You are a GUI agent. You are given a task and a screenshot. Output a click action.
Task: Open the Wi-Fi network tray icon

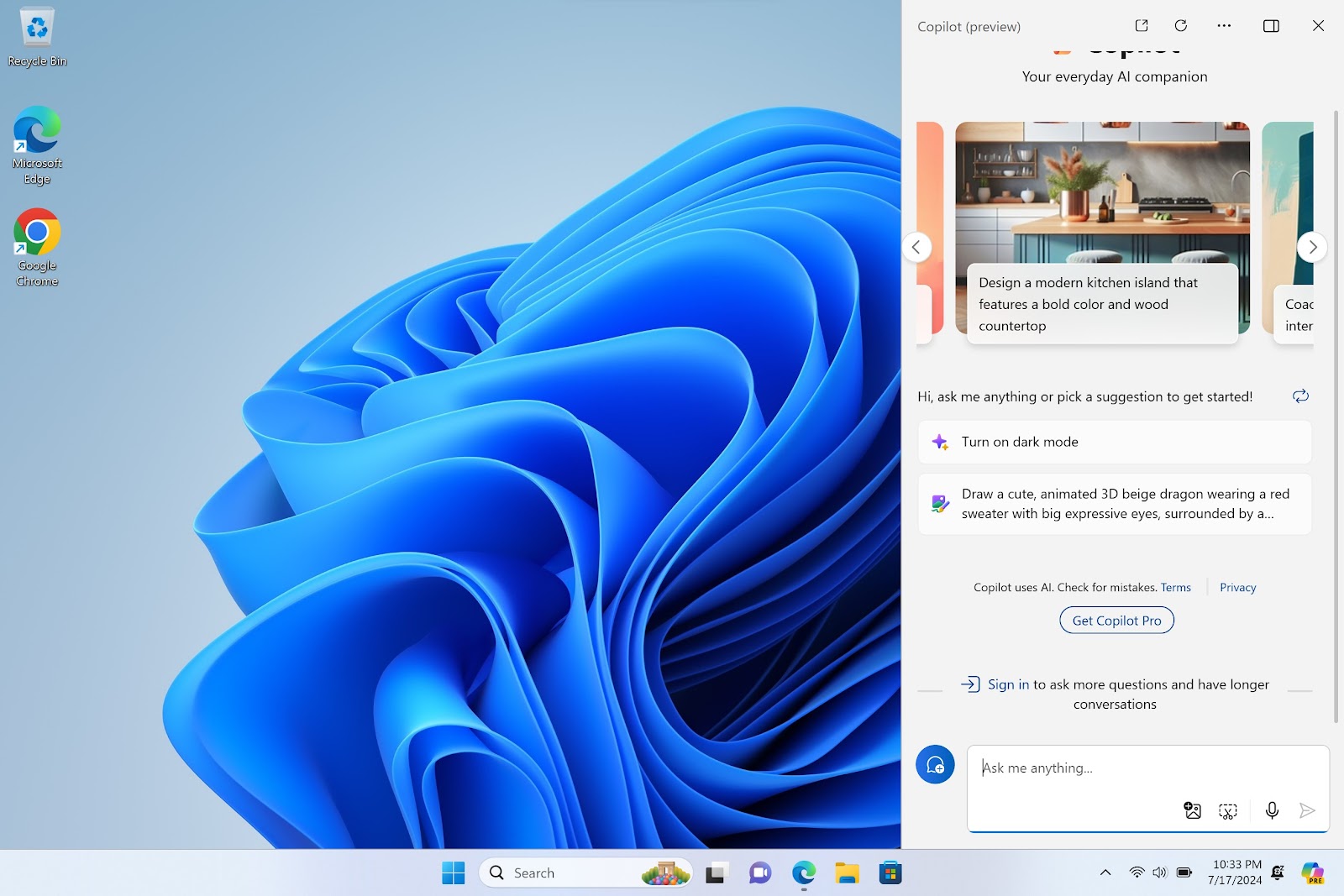pos(1137,872)
